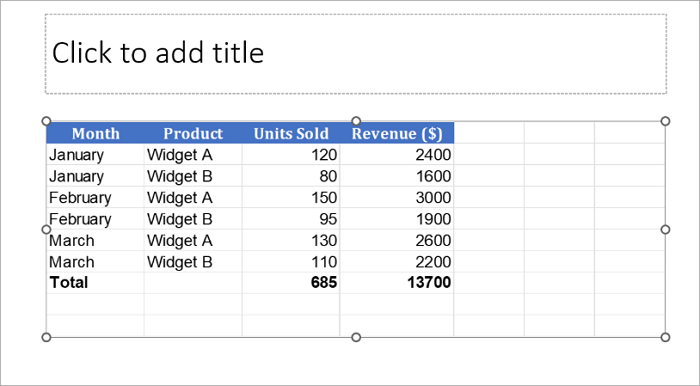Viewport: 700px width, 386px height.
Task: Click the cell with revenue 2400
Action: pos(396,154)
